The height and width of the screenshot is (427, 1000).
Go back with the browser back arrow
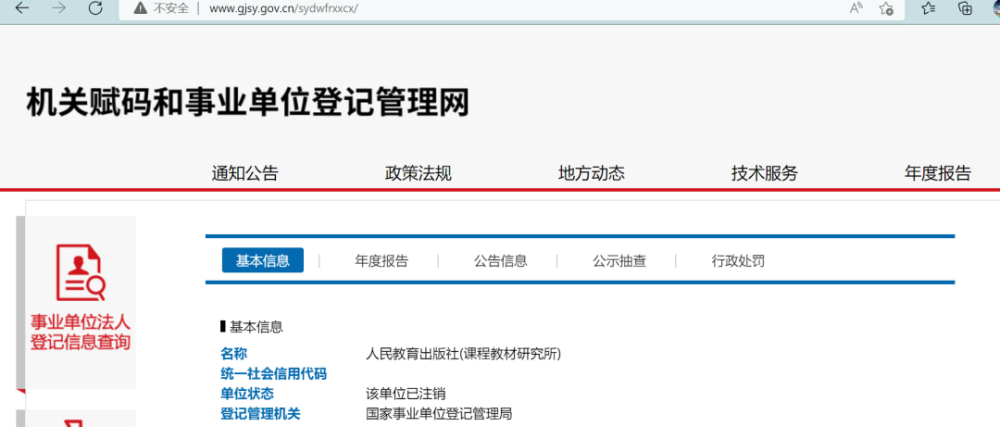point(22,8)
